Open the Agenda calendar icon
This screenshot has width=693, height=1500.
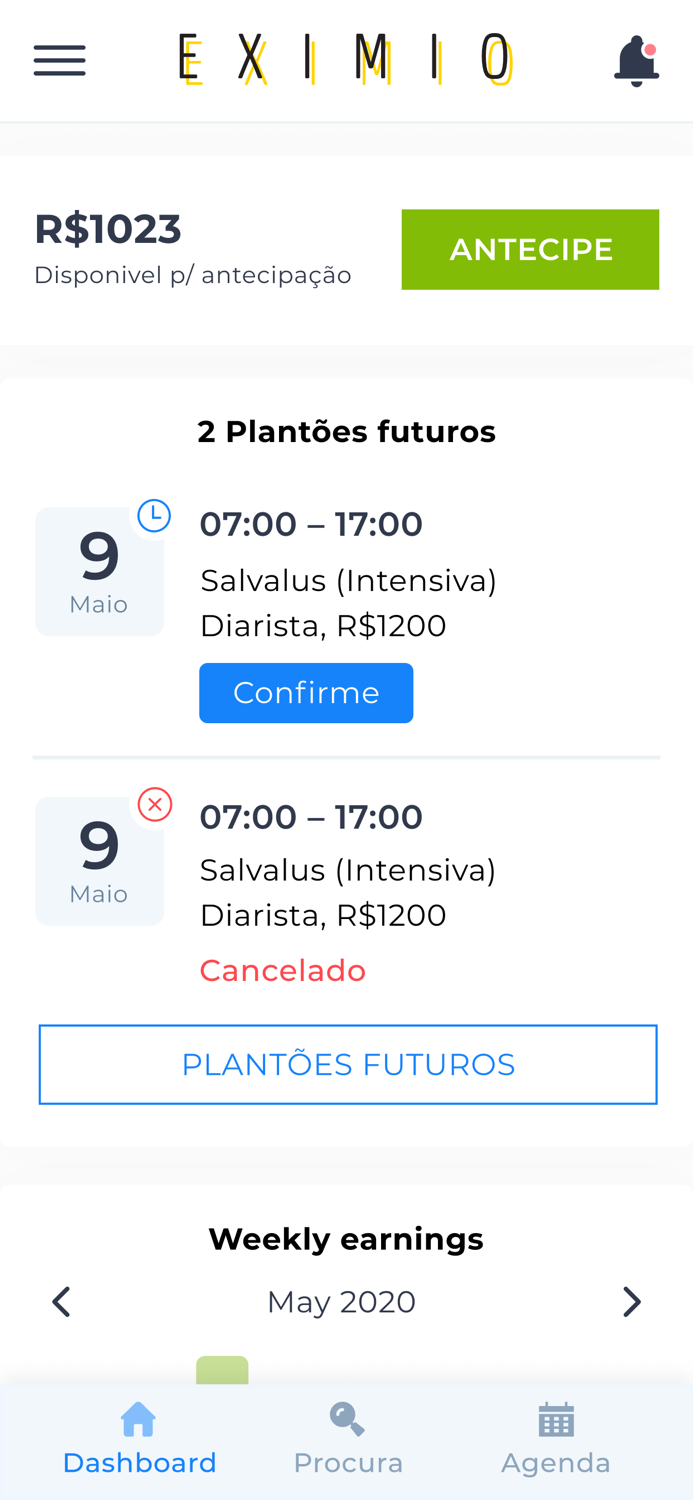tap(556, 1417)
